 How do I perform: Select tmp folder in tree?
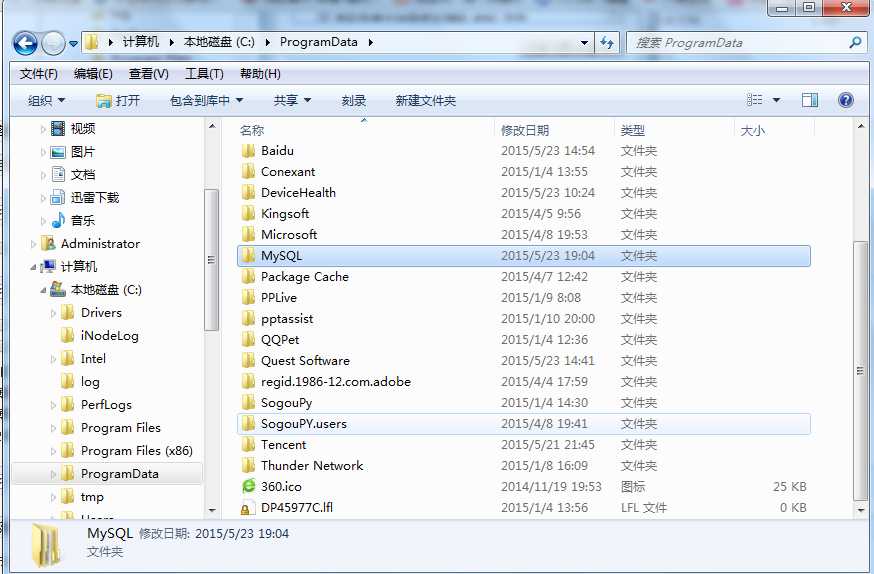(x=92, y=497)
